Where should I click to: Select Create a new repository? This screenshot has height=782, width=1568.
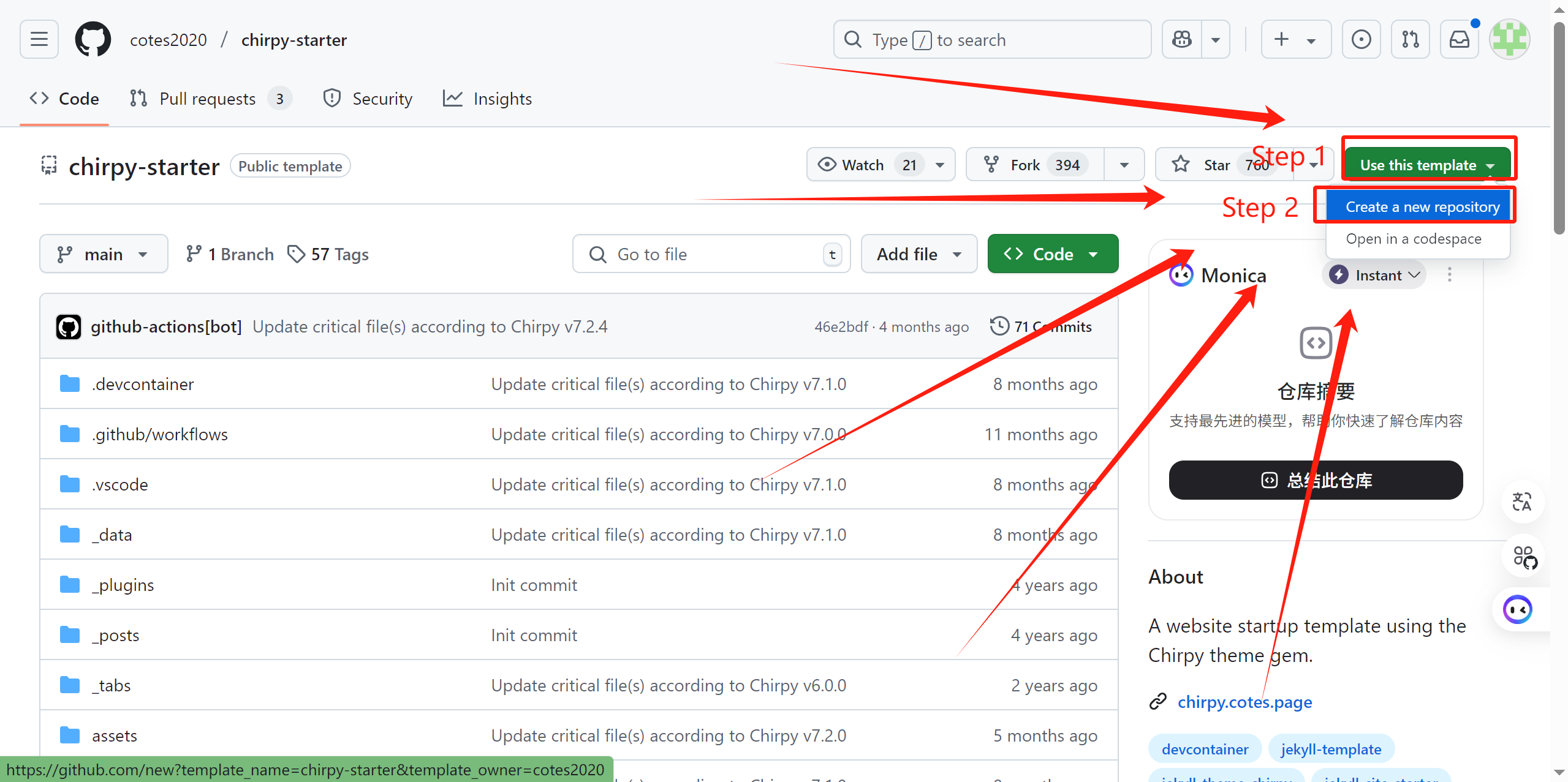(1422, 207)
